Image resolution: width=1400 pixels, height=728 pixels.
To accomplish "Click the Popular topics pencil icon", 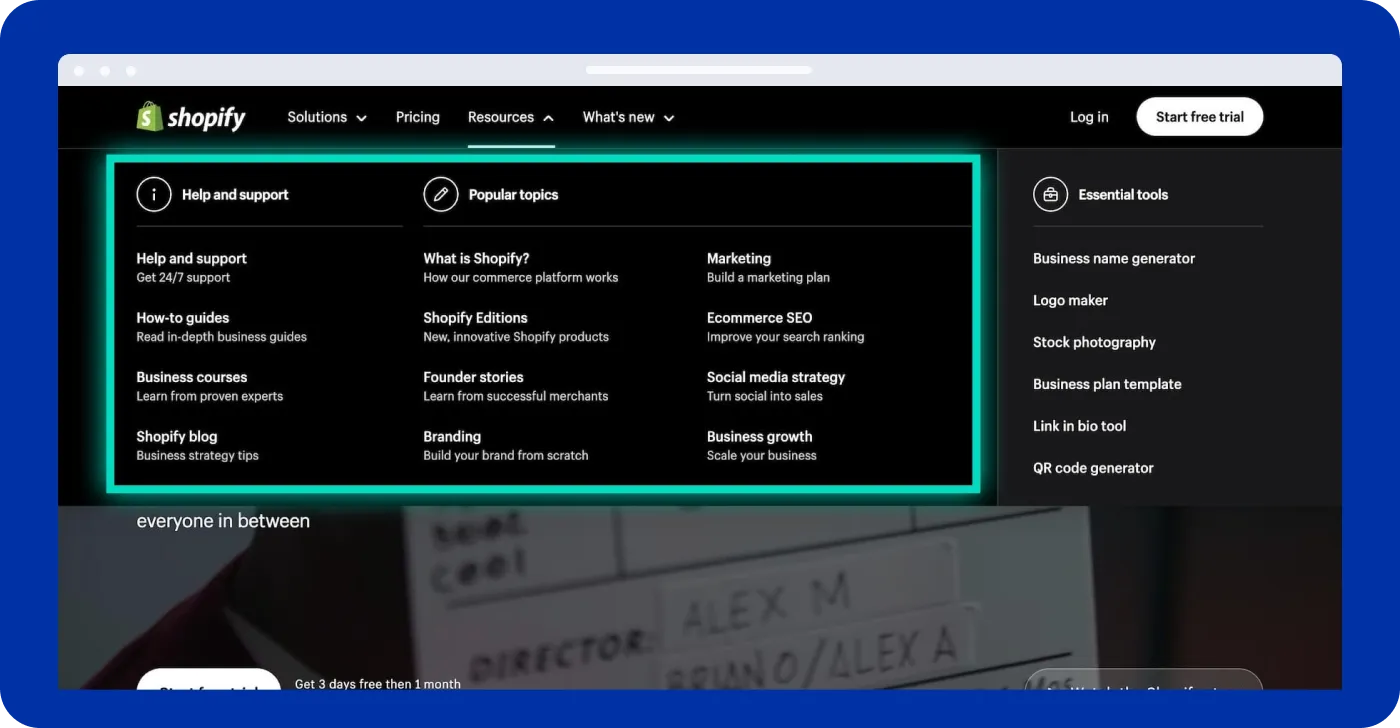I will [x=440, y=195].
